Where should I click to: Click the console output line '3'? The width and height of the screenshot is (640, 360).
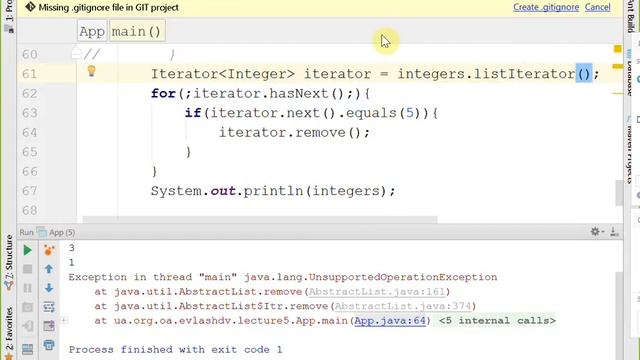tap(72, 248)
